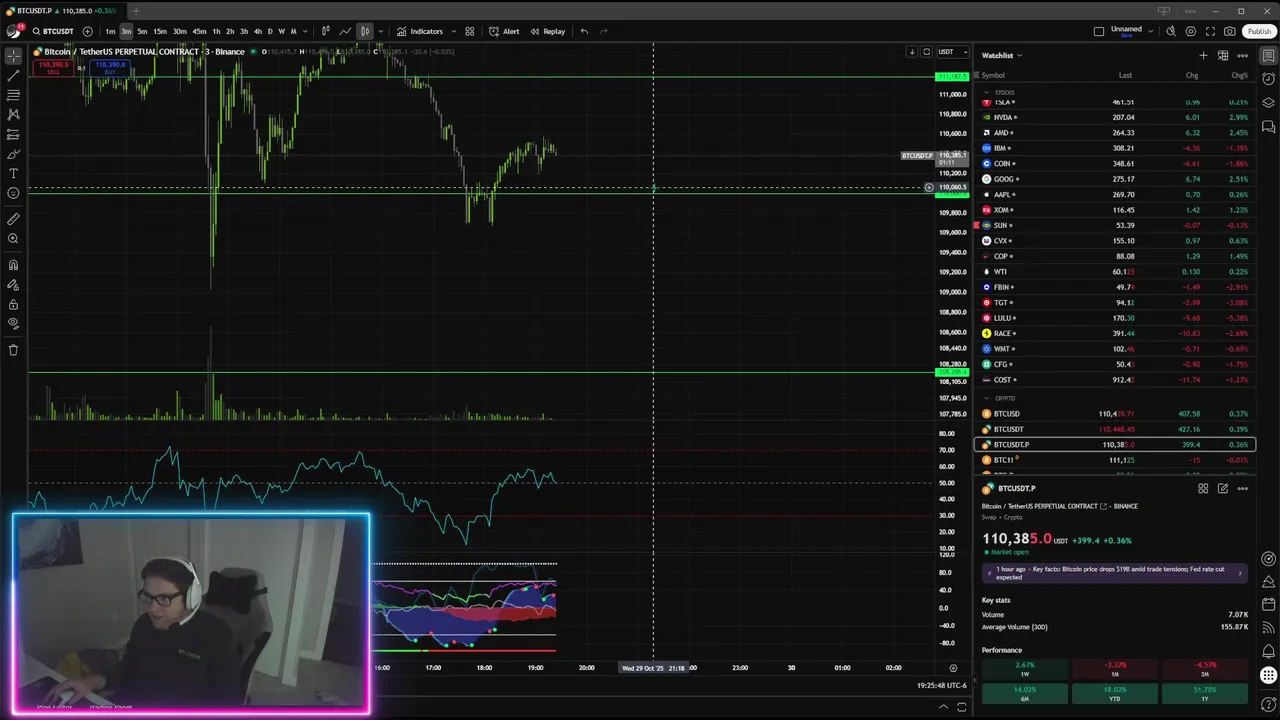Viewport: 1280px width, 720px height.
Task: Click the SELL order button on chart
Action: coord(53,68)
